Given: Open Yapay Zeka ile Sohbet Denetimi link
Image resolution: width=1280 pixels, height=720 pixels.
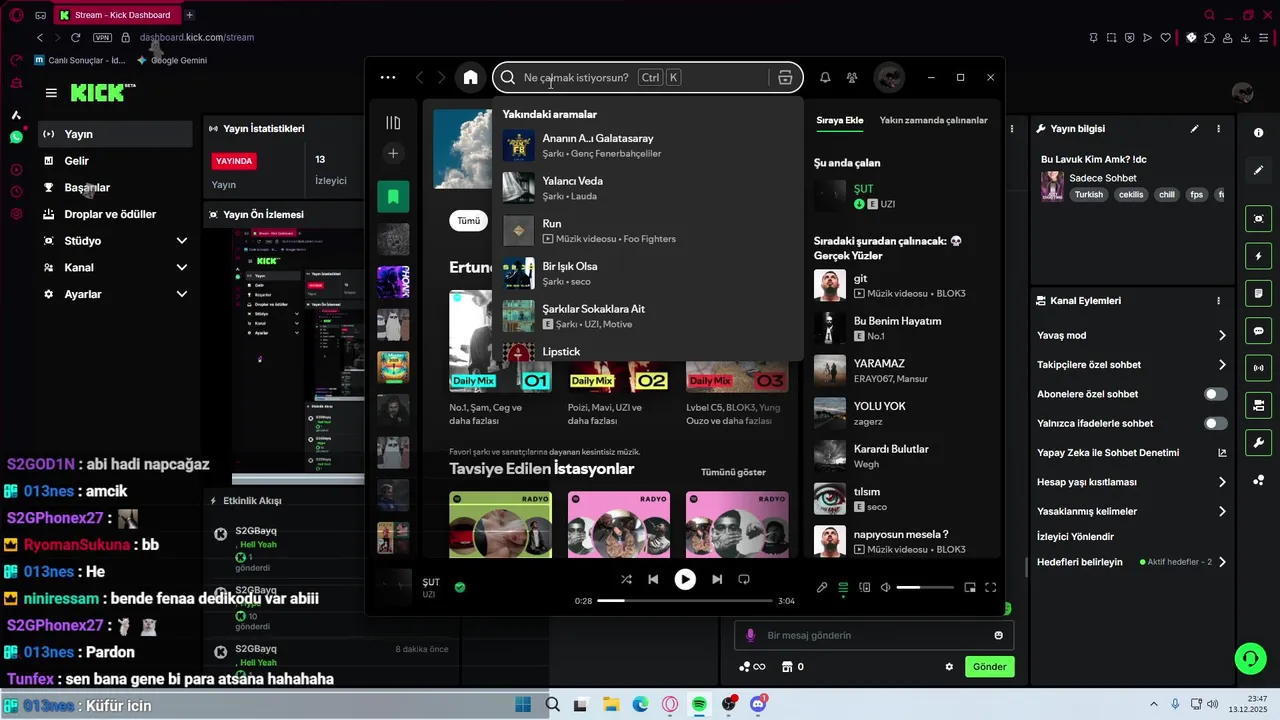Looking at the screenshot, I should [x=1131, y=453].
